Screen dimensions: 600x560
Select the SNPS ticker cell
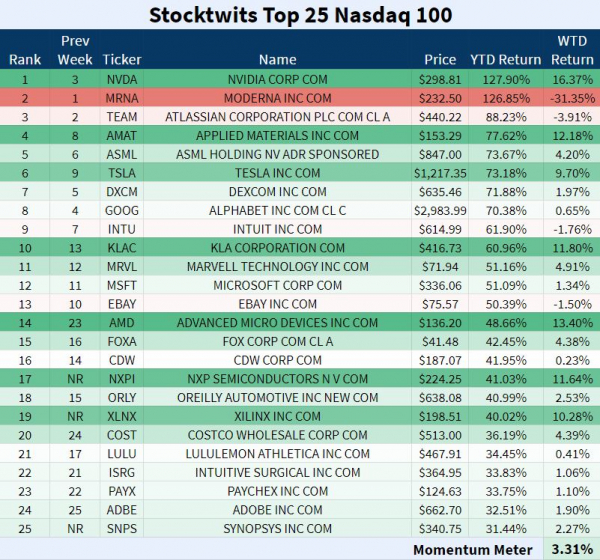[122, 530]
